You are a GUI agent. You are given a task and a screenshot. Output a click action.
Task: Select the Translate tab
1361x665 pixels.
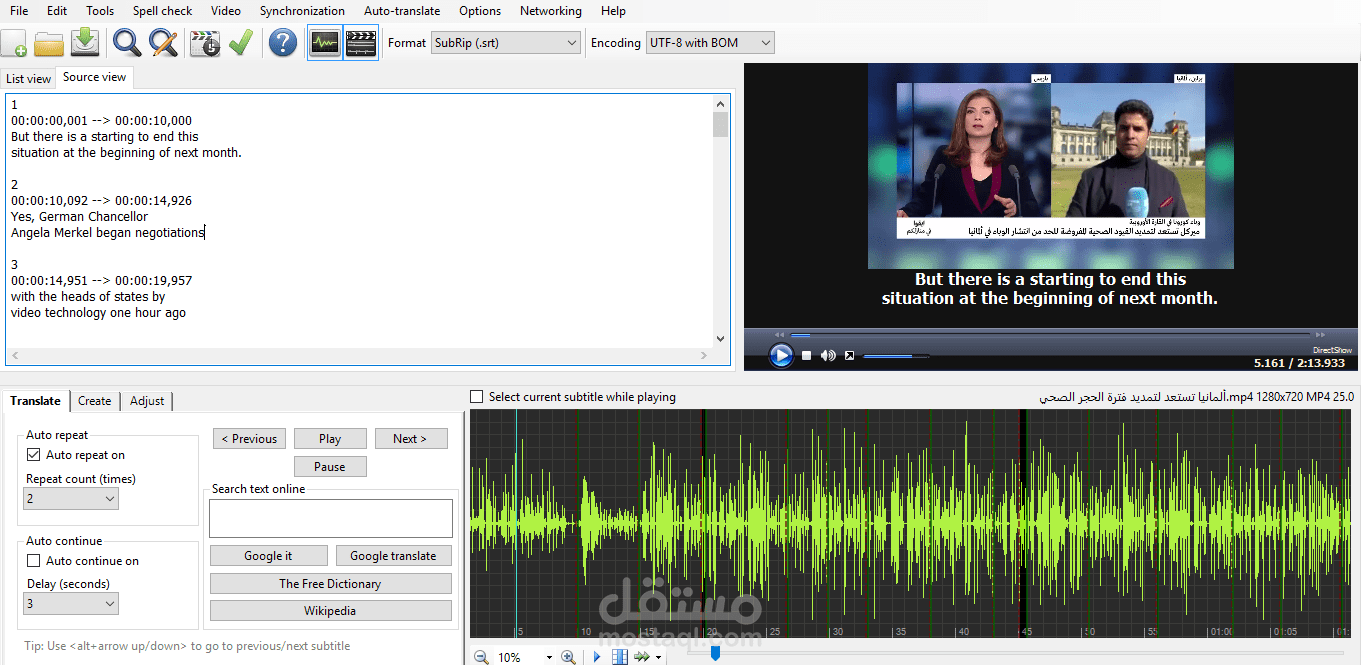35,400
